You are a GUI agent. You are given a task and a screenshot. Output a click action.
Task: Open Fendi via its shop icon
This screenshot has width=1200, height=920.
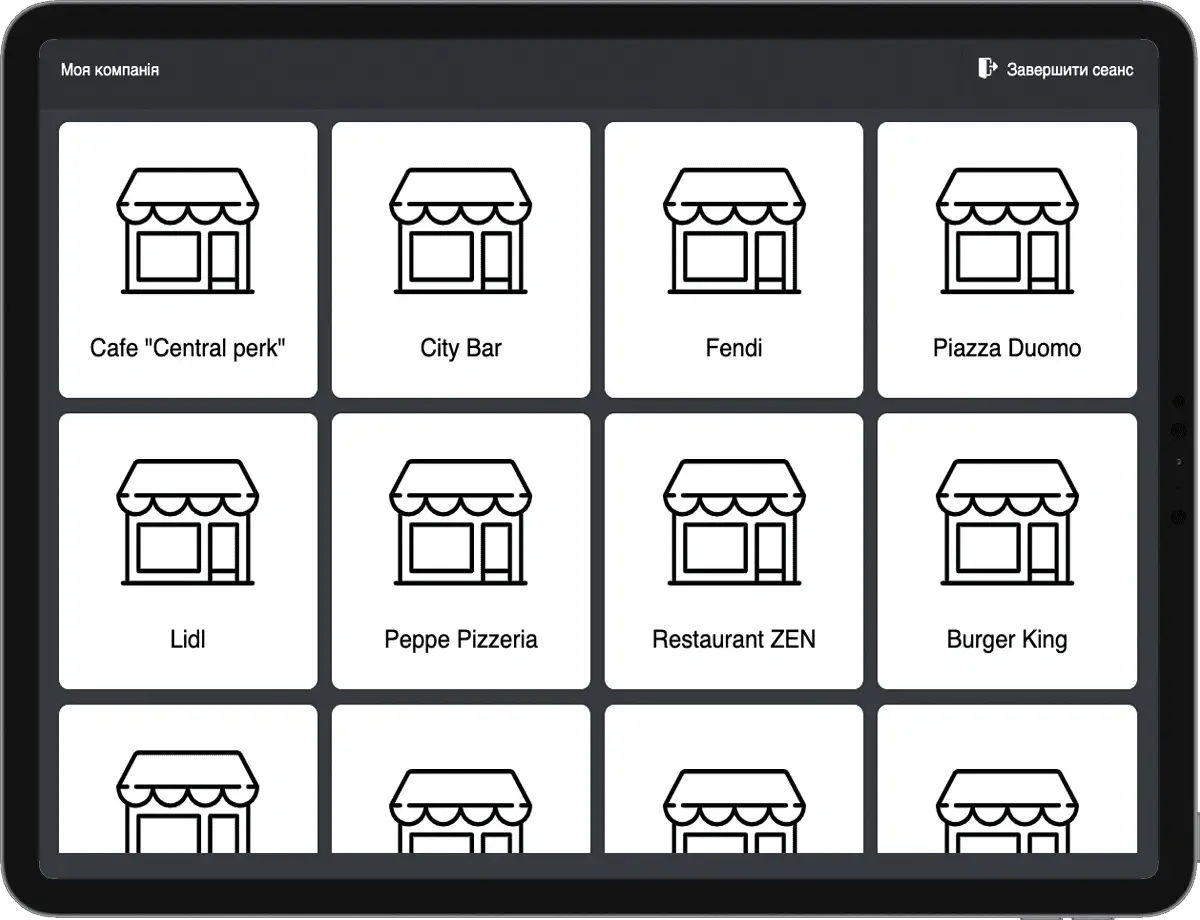click(x=734, y=231)
